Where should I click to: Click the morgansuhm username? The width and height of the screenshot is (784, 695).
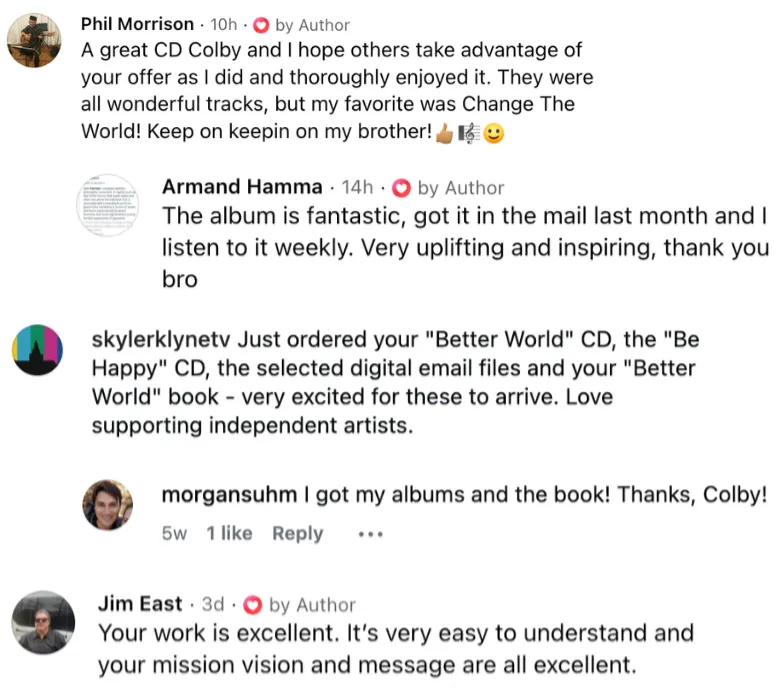click(230, 495)
